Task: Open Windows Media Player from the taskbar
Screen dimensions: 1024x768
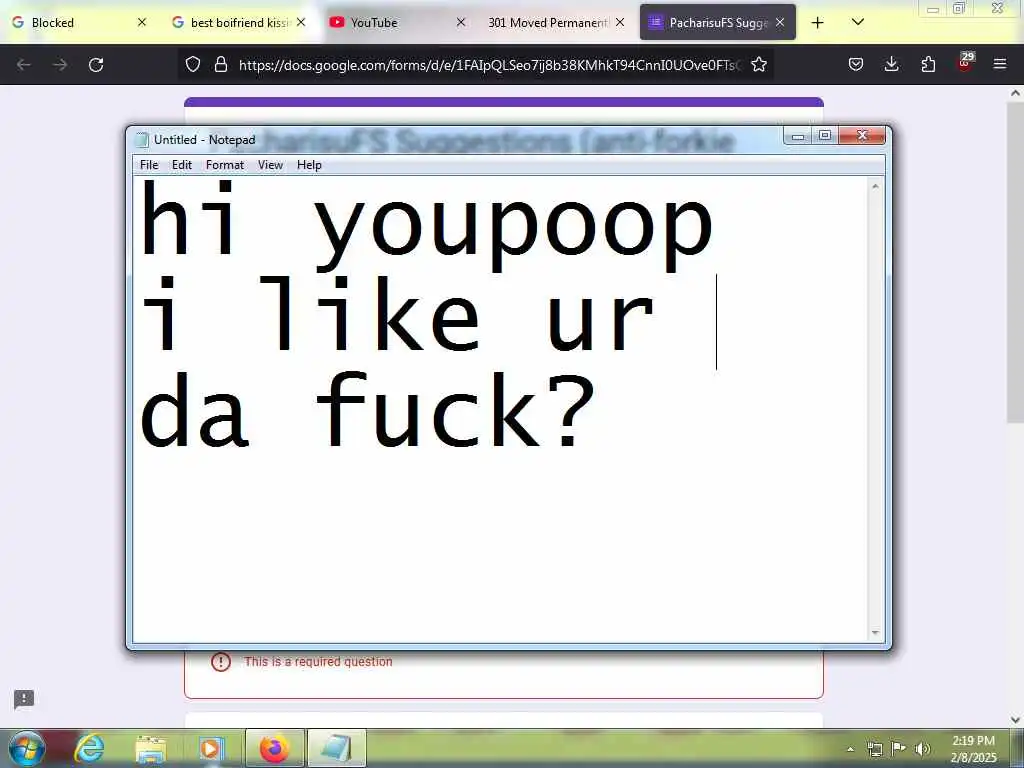Action: [211, 748]
